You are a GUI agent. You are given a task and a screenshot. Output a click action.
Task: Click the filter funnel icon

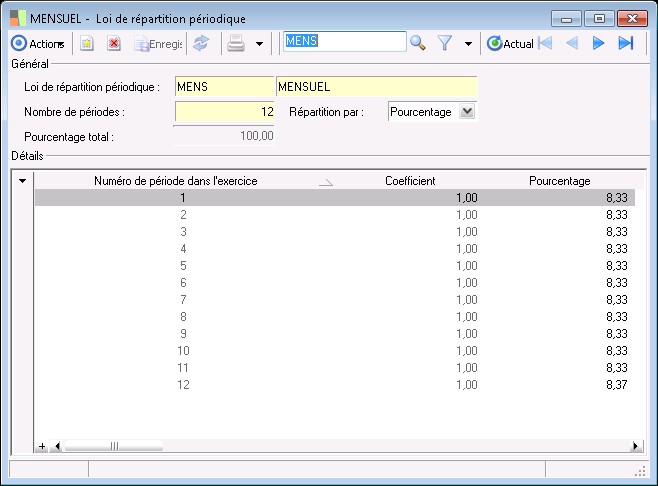coord(445,43)
